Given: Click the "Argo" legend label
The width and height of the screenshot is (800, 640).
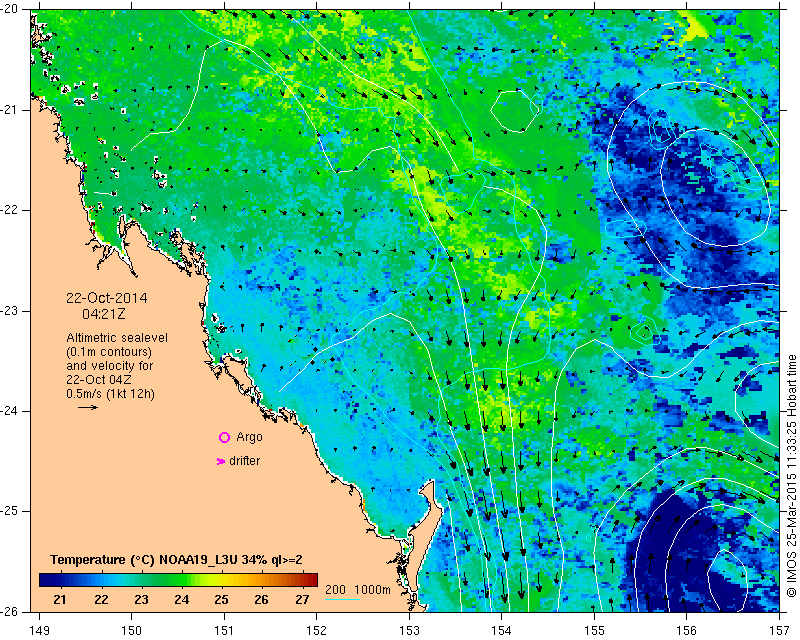Looking at the screenshot, I should (x=249, y=437).
